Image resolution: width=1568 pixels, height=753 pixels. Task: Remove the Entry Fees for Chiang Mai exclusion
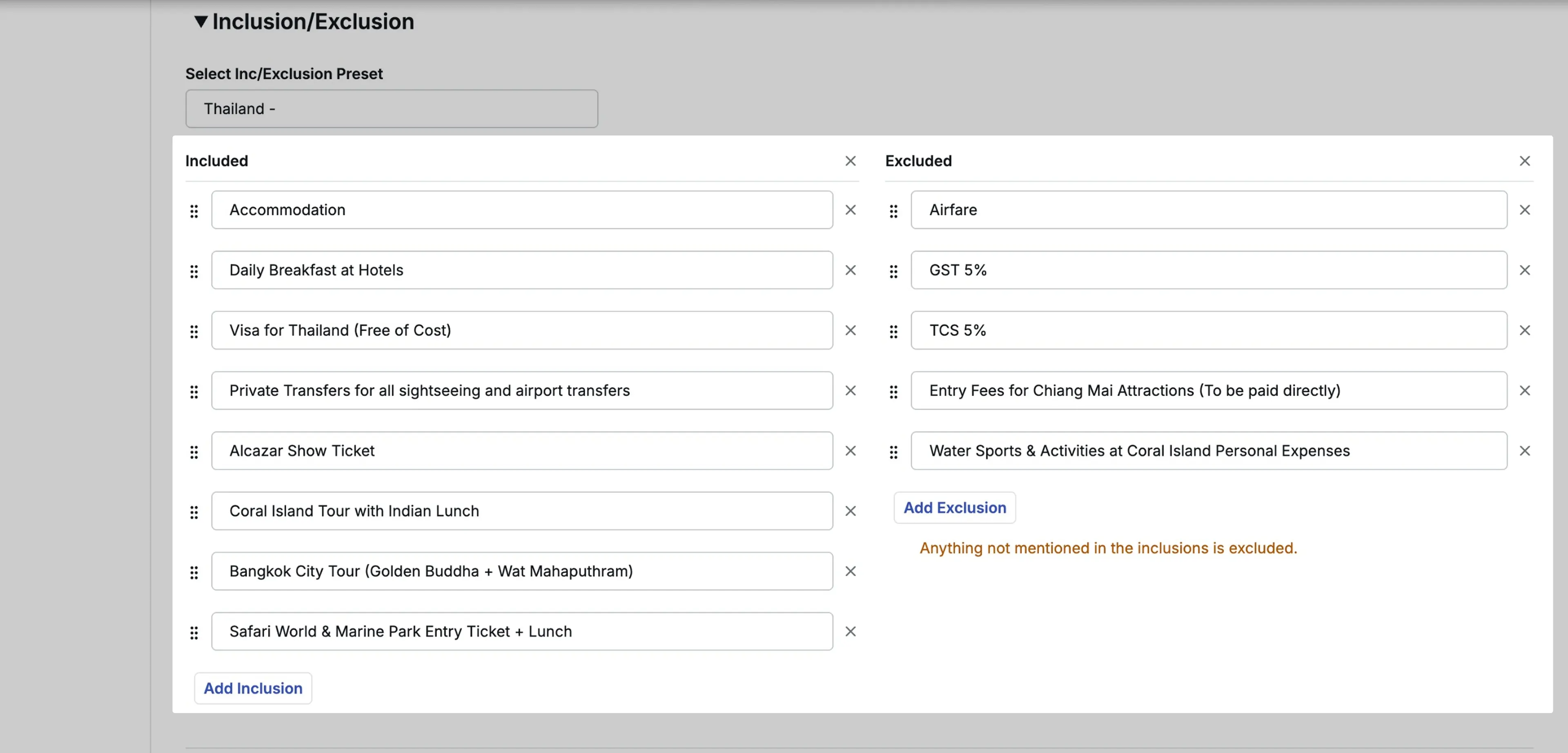pos(1524,390)
